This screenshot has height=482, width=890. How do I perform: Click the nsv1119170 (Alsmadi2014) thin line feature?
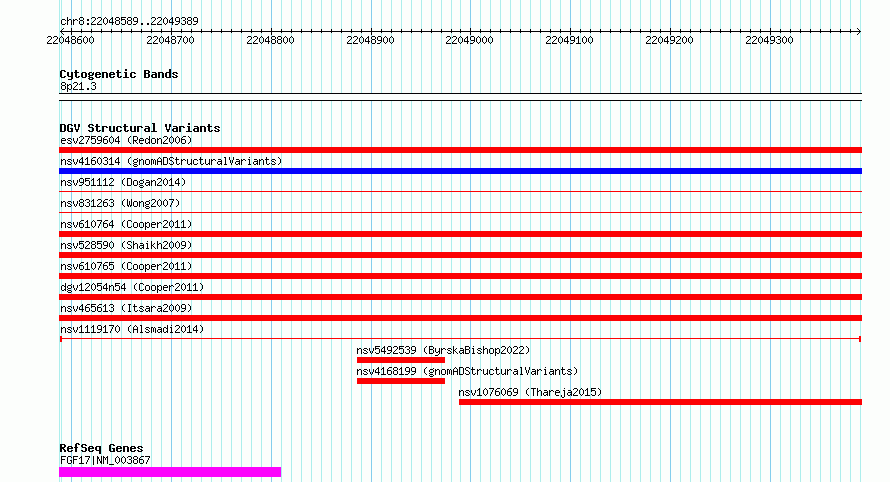460,339
